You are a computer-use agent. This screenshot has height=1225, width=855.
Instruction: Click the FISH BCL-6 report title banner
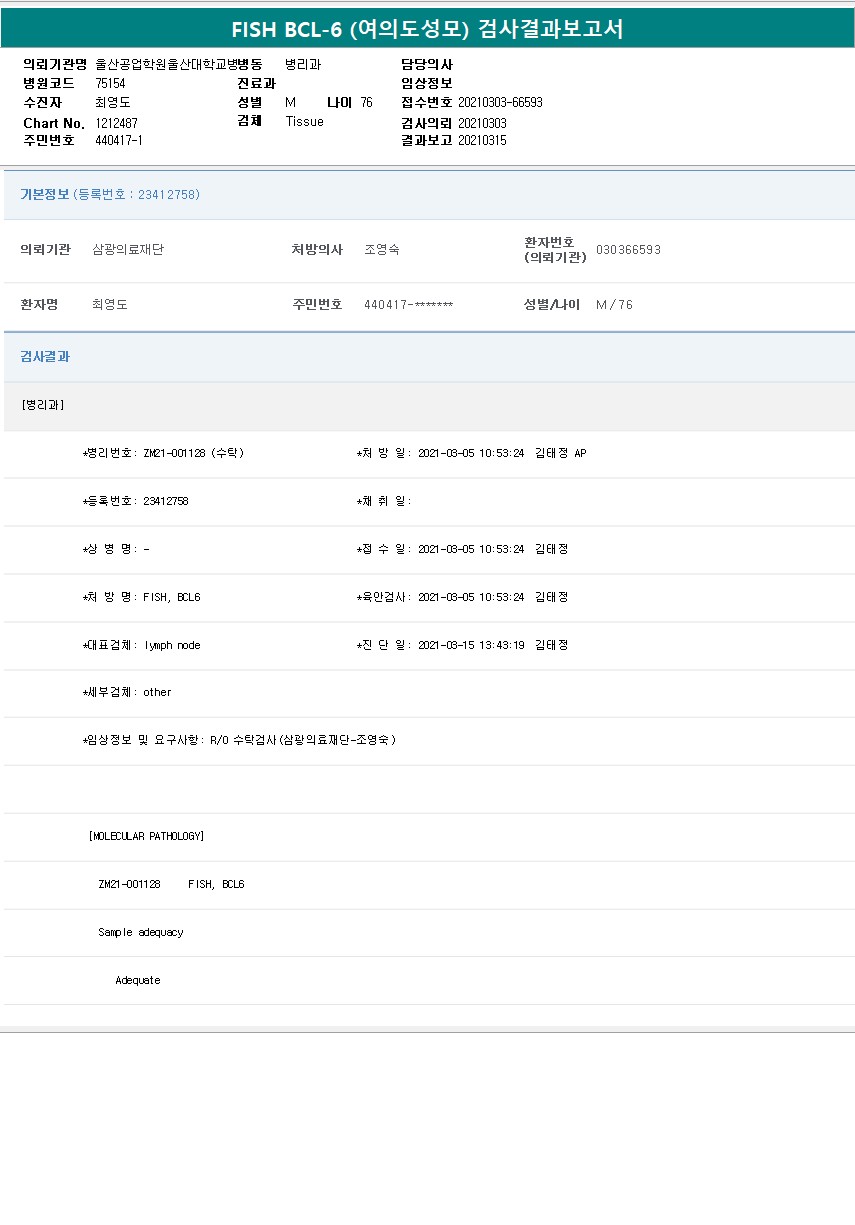click(427, 29)
